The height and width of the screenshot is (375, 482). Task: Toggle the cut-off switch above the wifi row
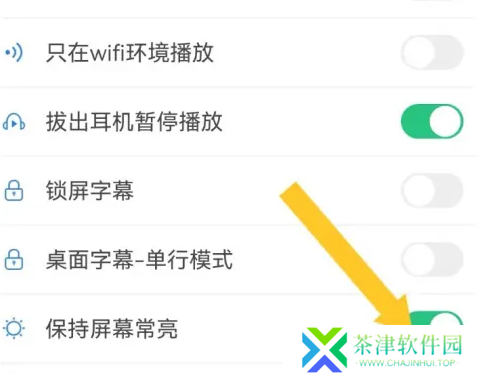(x=433, y=1)
